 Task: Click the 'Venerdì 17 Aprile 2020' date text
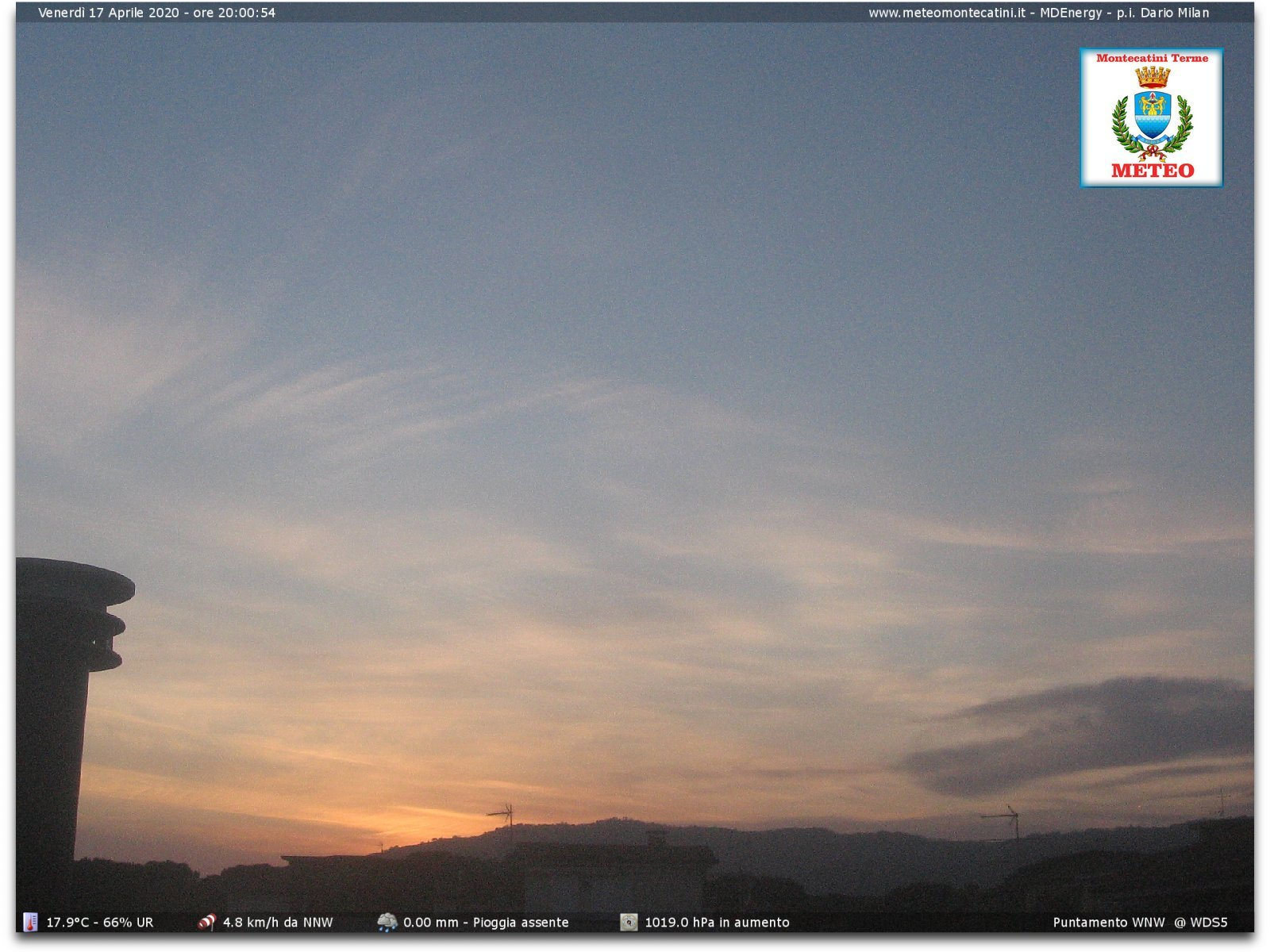(109, 13)
